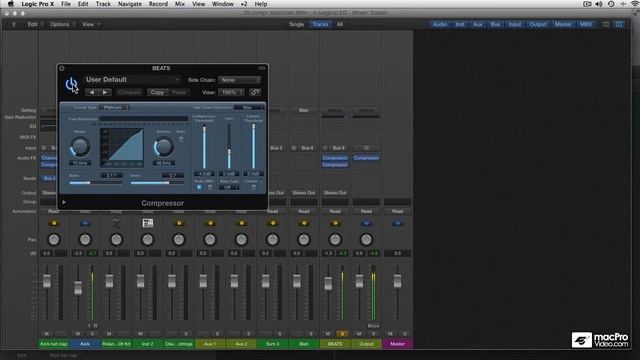Open the Mix menu

[x=180, y=4]
